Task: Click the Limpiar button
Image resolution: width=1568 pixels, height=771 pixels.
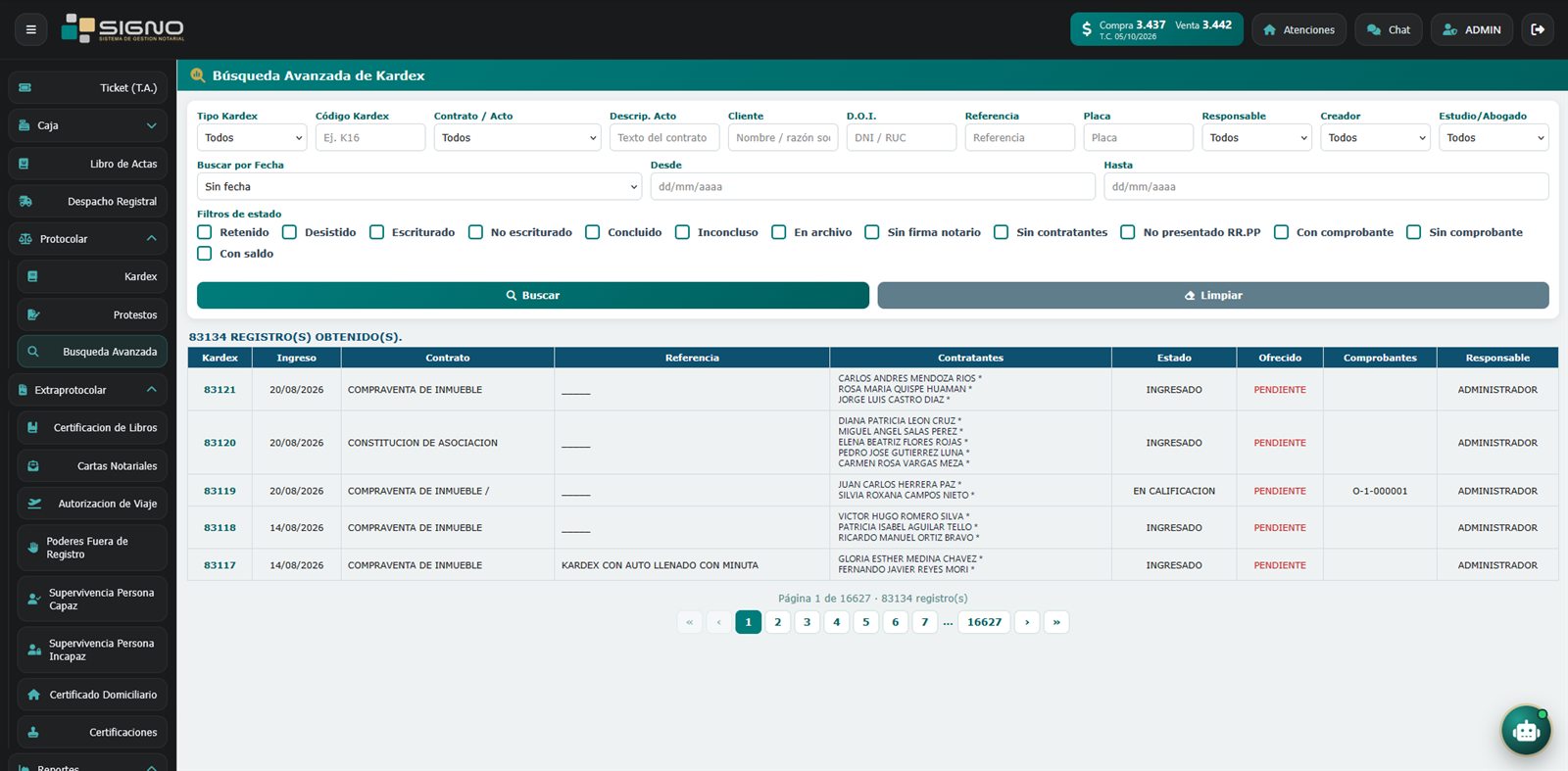Action: [1213, 295]
